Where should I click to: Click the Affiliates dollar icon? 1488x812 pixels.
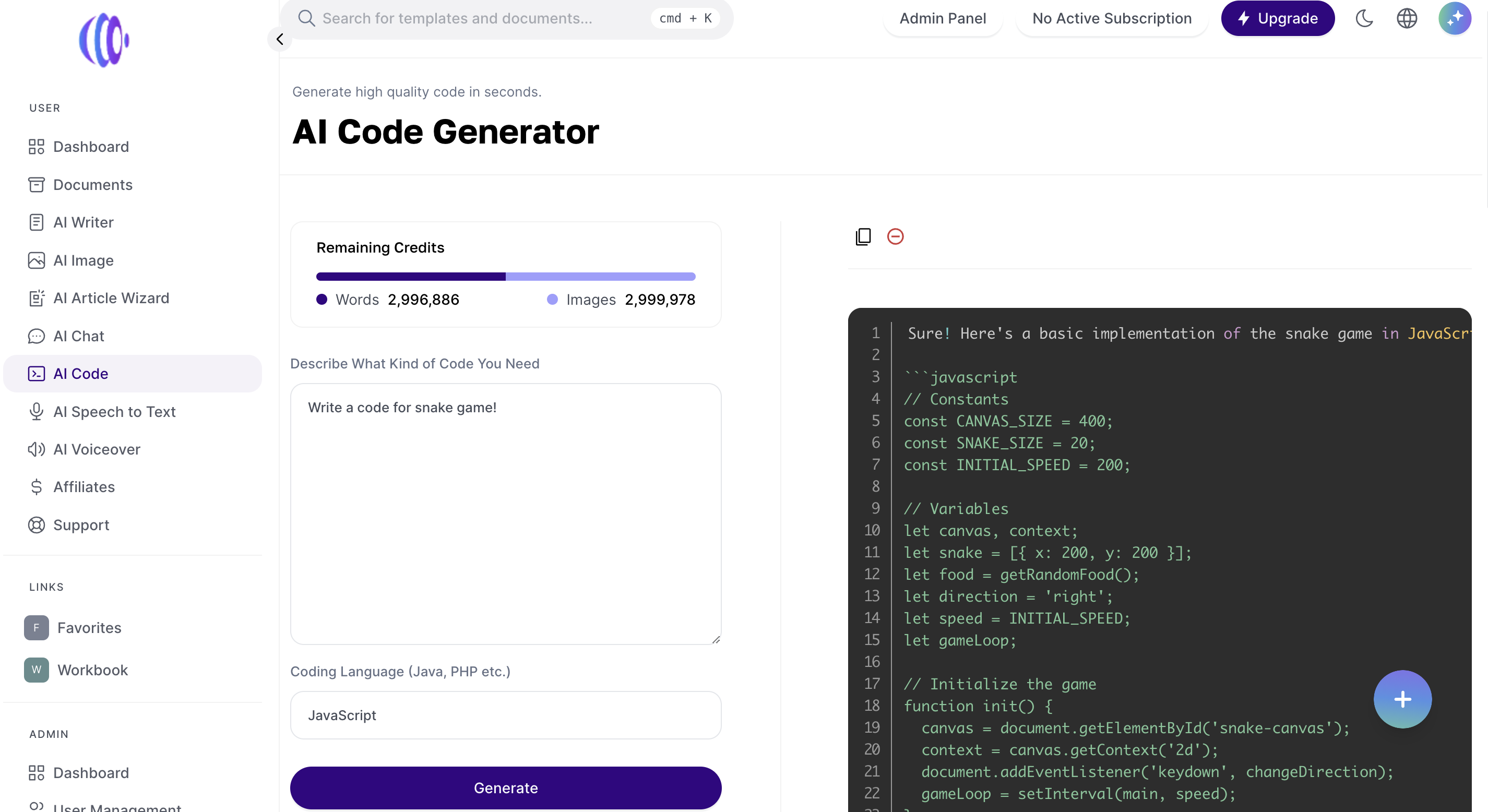(37, 487)
